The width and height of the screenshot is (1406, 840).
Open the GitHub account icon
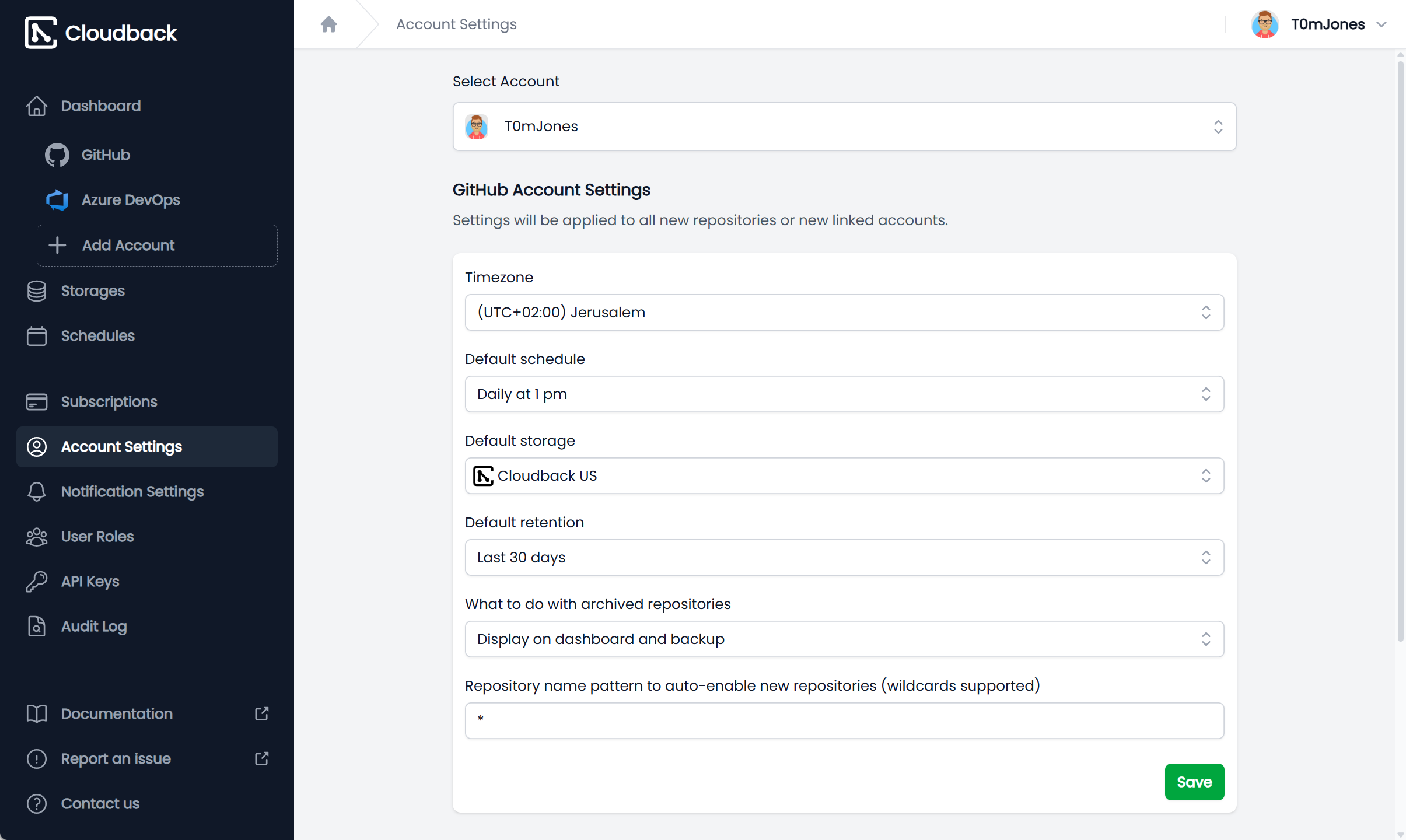coord(57,155)
